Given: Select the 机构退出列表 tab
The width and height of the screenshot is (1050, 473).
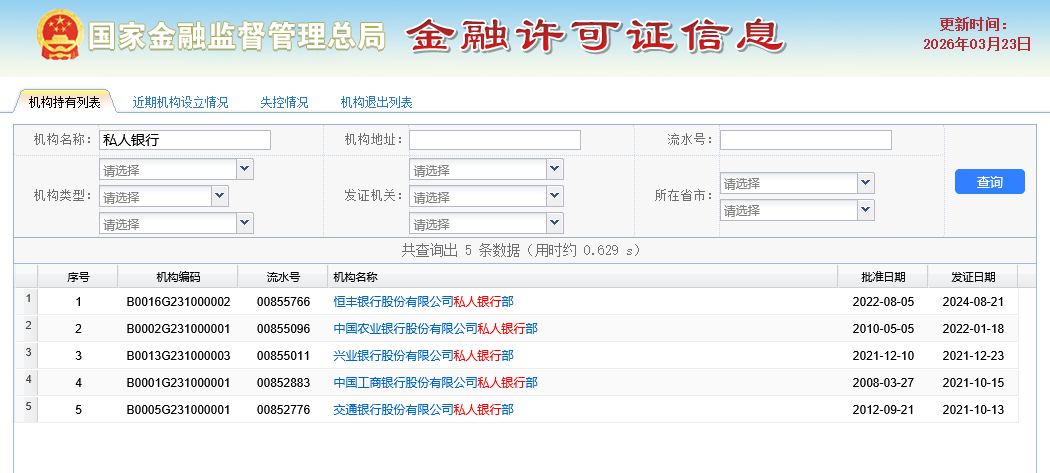Looking at the screenshot, I should point(376,102).
